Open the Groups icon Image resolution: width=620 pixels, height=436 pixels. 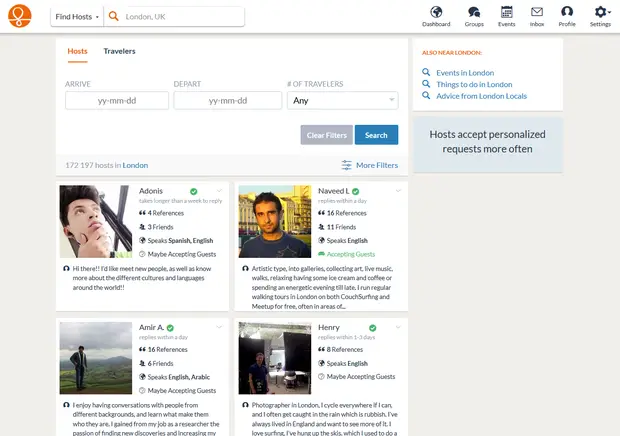pyautogui.click(x=474, y=12)
